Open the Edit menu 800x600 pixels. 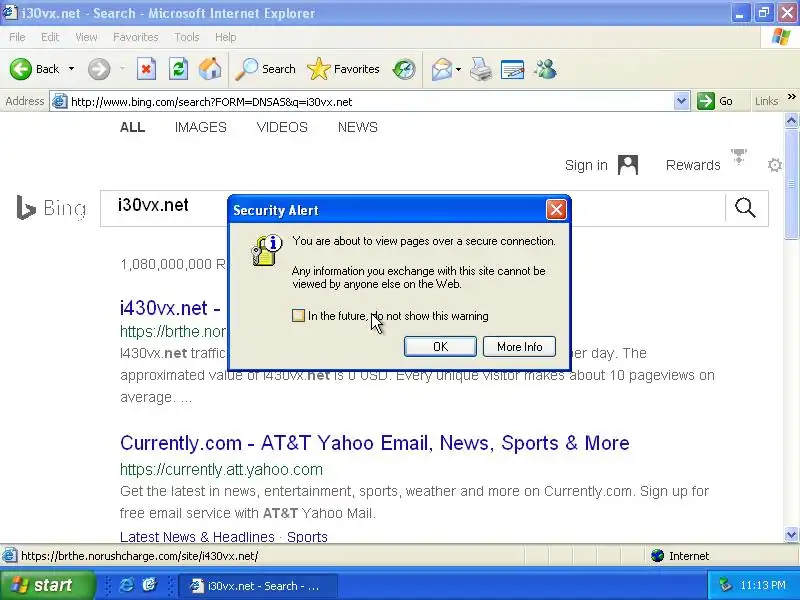[x=50, y=37]
